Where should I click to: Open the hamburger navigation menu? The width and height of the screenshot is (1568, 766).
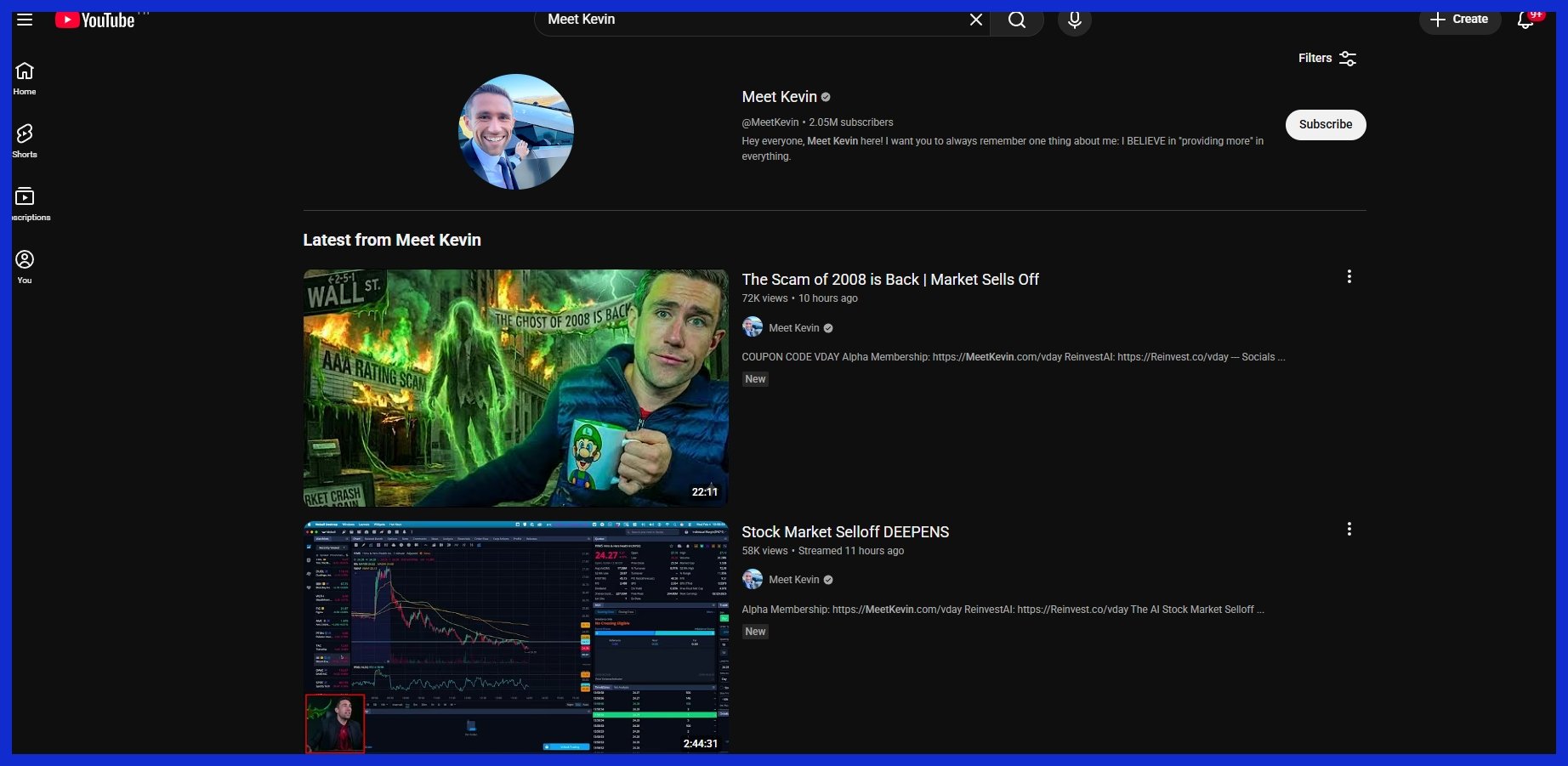[x=25, y=19]
